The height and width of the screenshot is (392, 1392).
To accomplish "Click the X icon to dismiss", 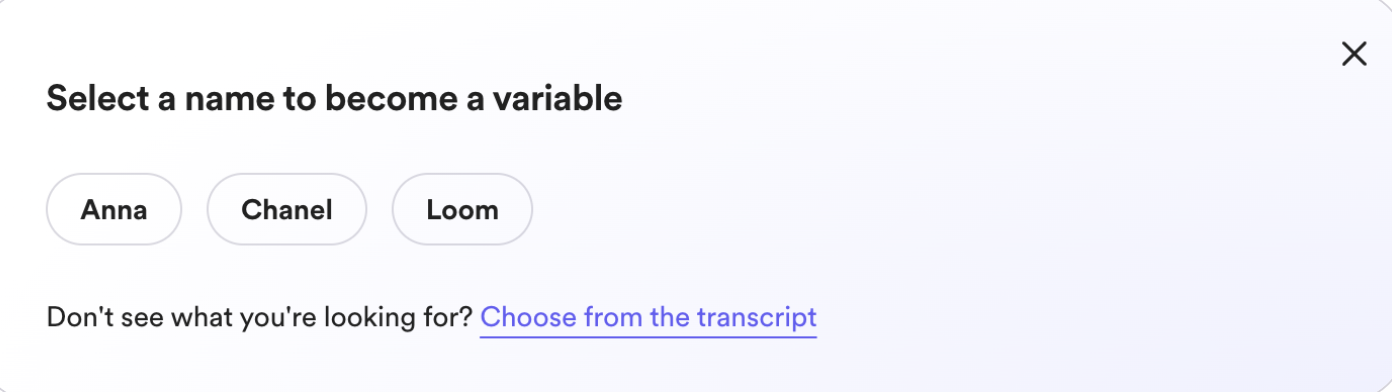I will click(x=1354, y=54).
